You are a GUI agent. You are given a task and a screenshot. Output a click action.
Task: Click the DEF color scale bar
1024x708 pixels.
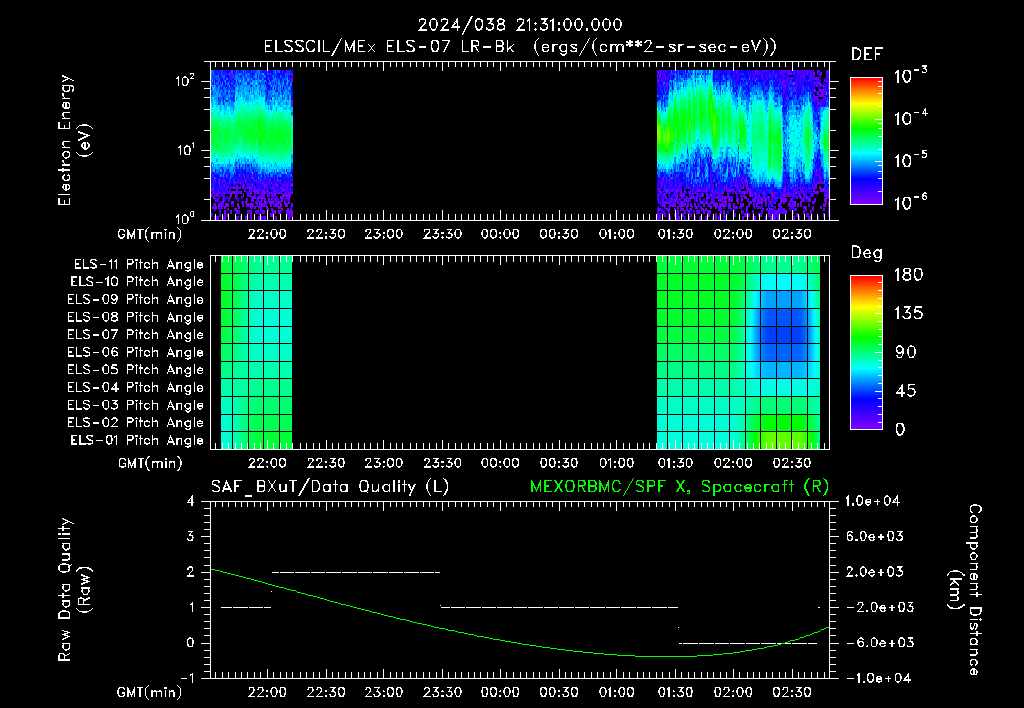866,141
